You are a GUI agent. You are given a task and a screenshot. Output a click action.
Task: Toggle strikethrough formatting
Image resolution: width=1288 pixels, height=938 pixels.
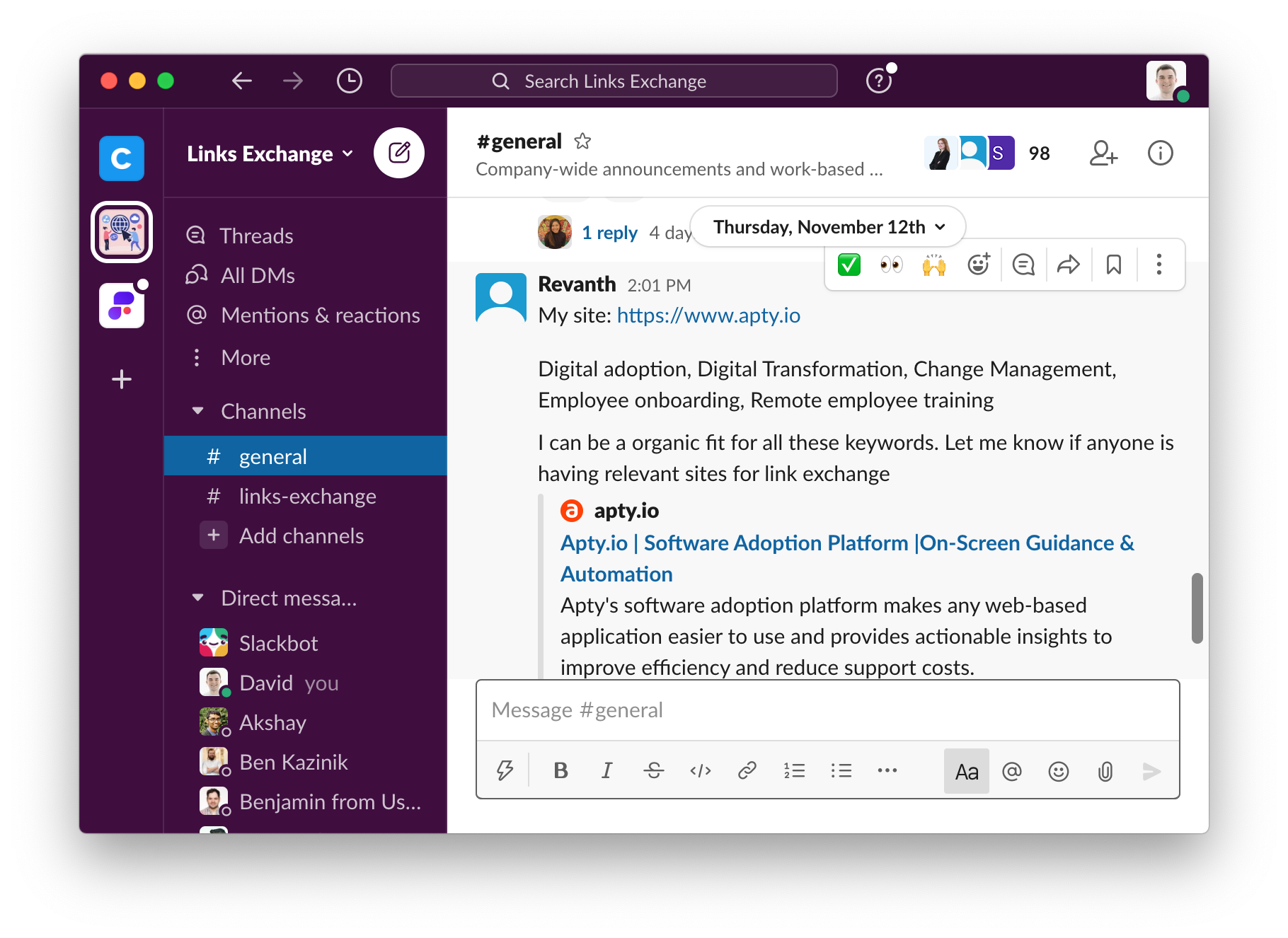[654, 770]
